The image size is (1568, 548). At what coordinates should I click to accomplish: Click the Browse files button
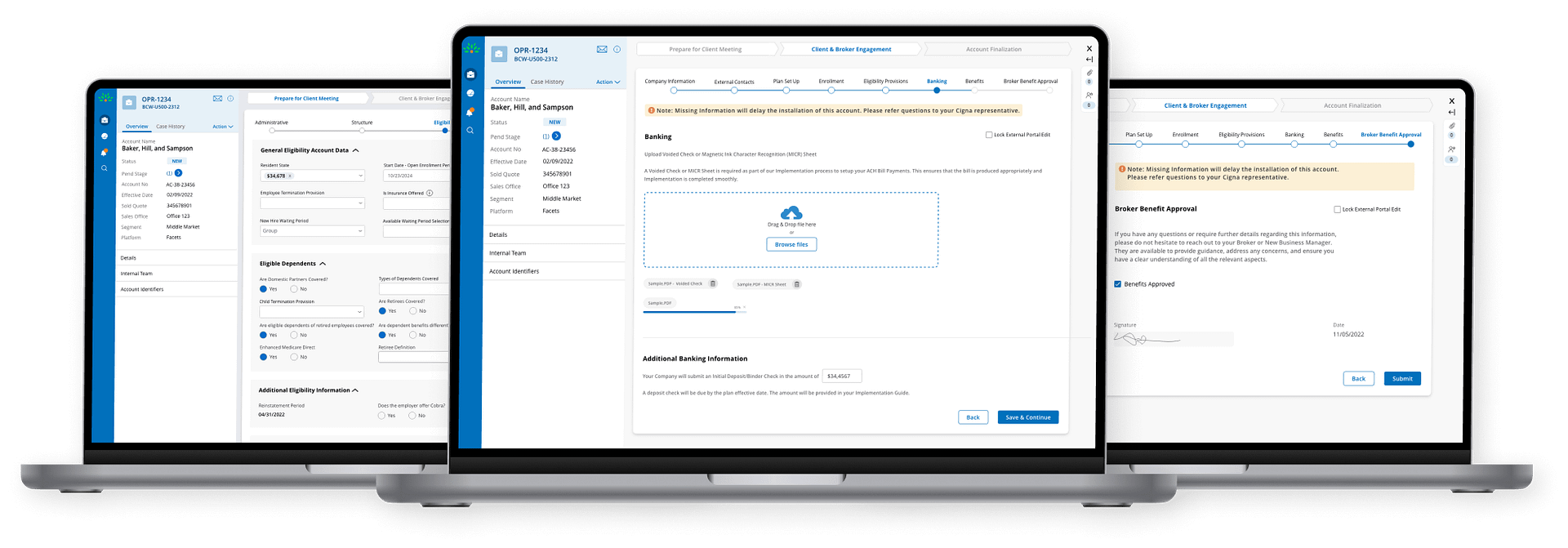click(x=791, y=244)
